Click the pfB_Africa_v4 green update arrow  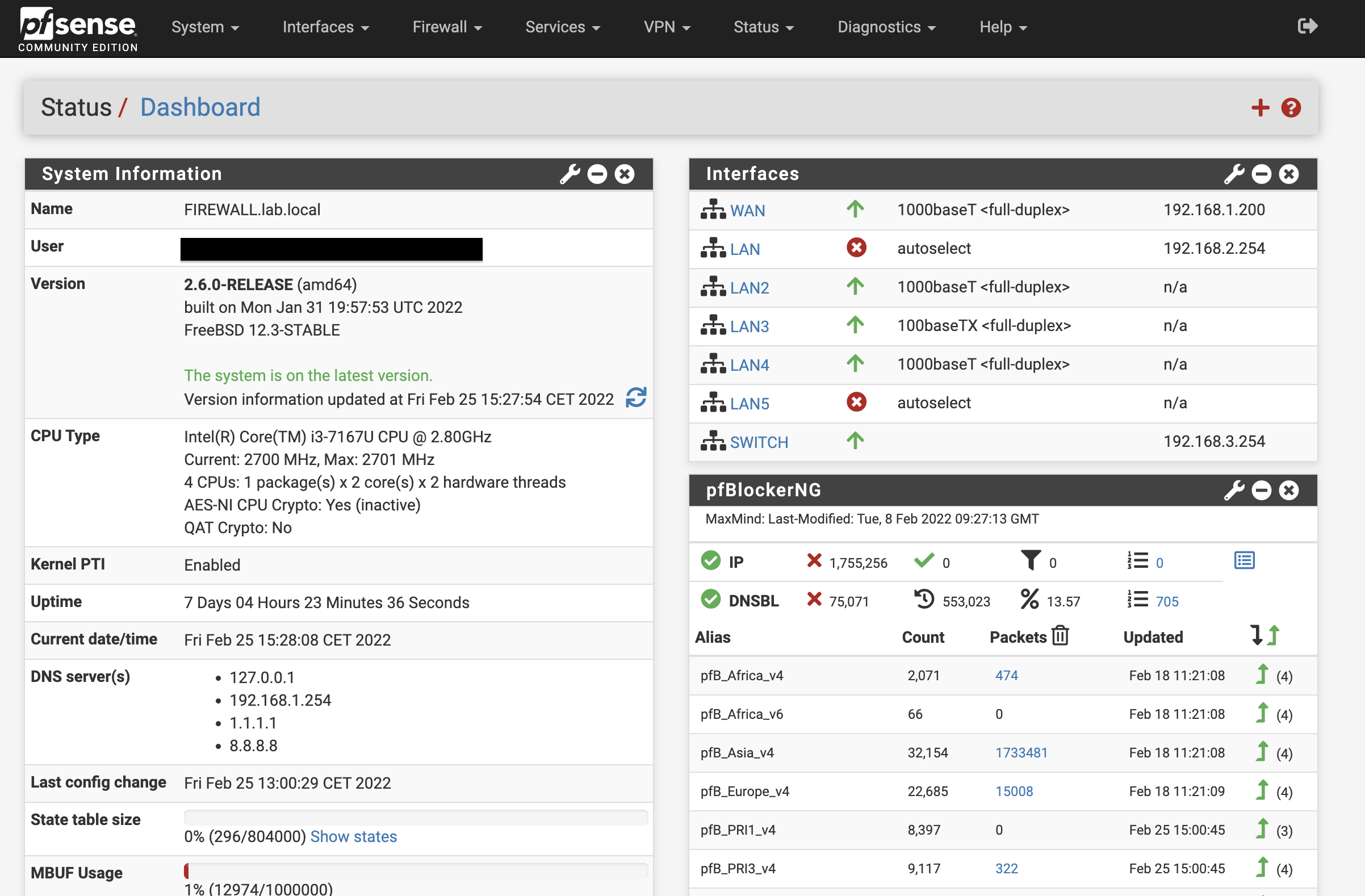[x=1262, y=674]
